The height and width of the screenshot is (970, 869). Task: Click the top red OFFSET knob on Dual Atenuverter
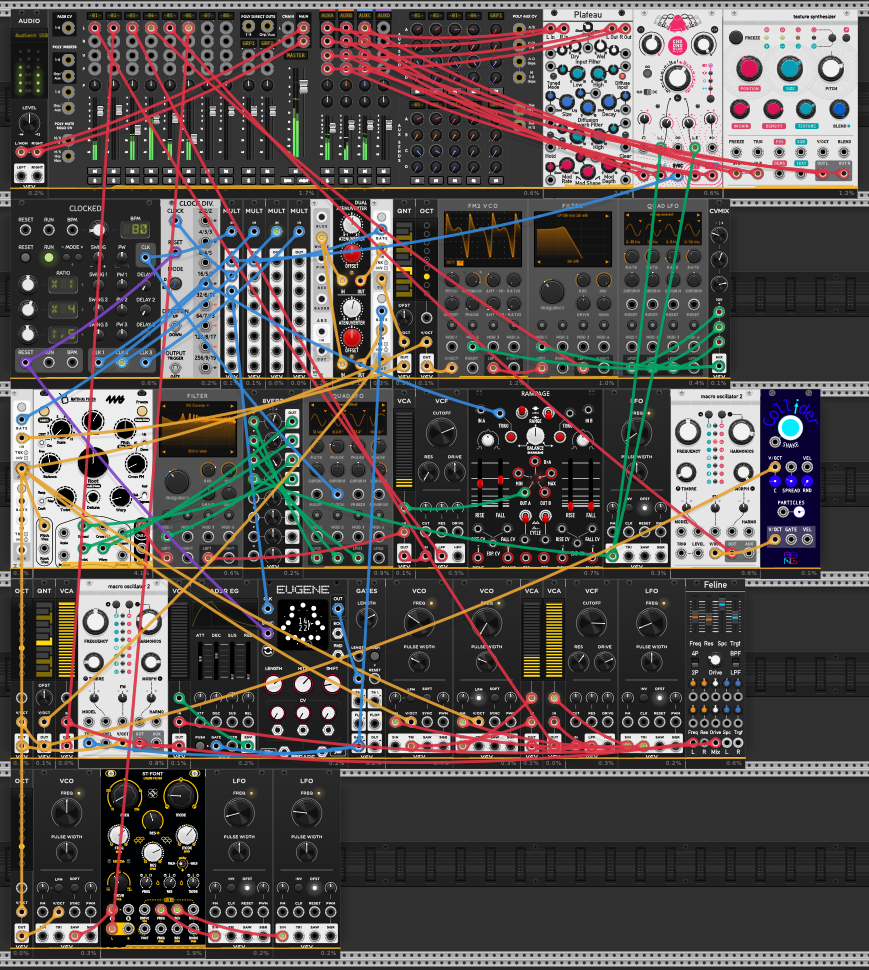[x=351, y=254]
